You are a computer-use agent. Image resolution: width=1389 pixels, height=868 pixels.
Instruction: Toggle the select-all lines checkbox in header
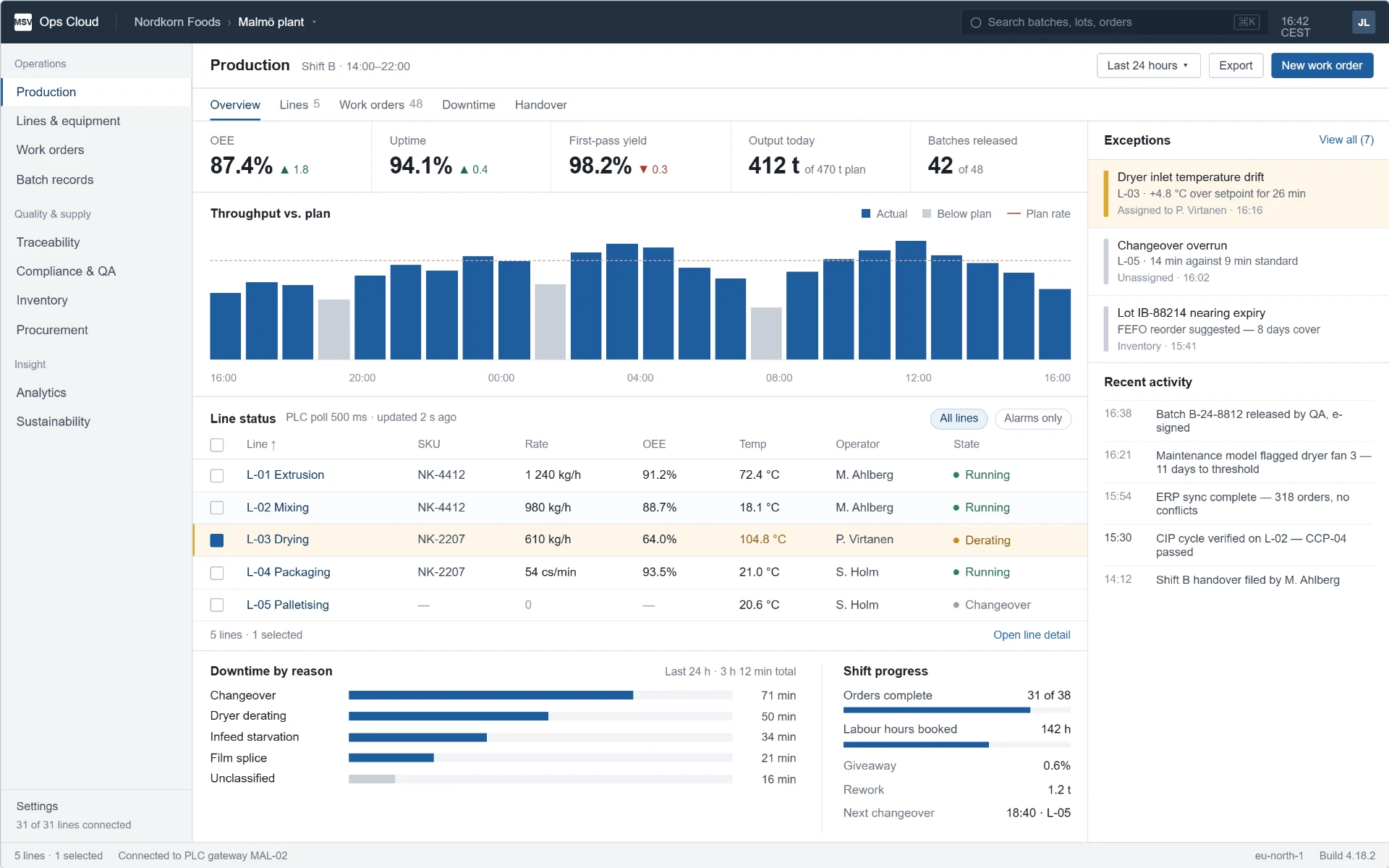(217, 445)
